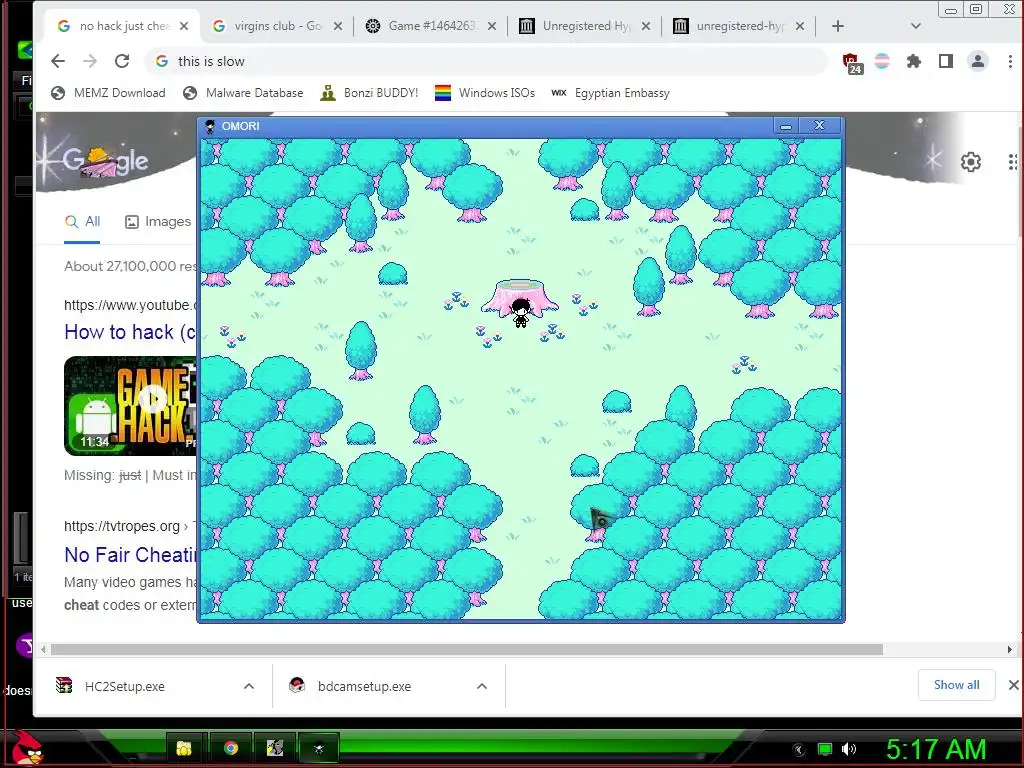
Task: Expand bdcamsetup.exe download options chevron
Action: 482,686
